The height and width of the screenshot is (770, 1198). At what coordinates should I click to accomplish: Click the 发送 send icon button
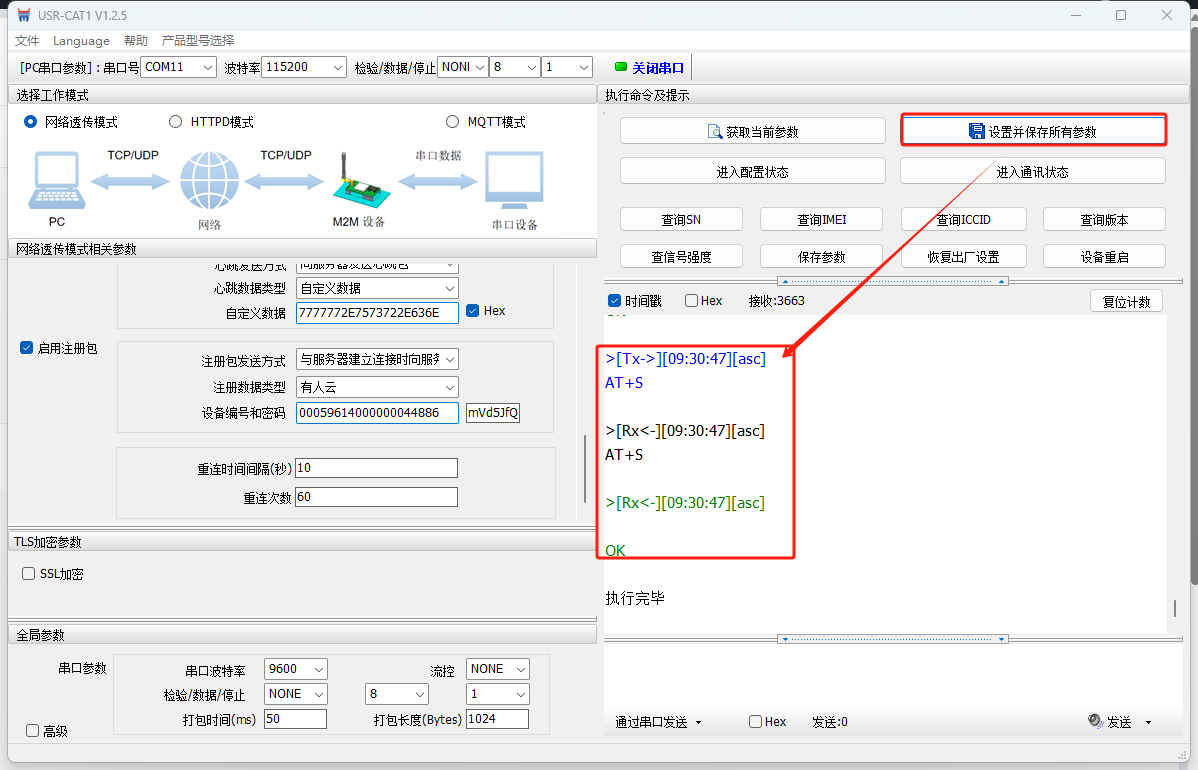click(1095, 721)
